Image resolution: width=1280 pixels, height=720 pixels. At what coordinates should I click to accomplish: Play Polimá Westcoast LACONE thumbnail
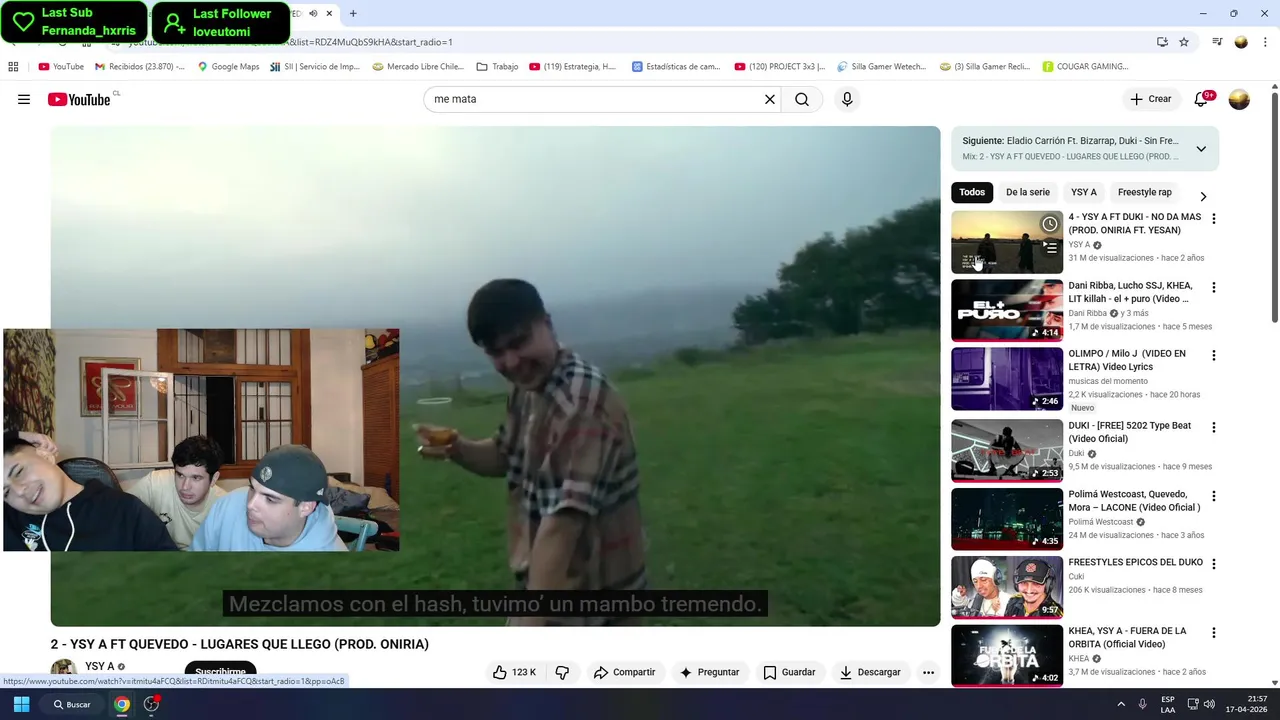click(1007, 519)
